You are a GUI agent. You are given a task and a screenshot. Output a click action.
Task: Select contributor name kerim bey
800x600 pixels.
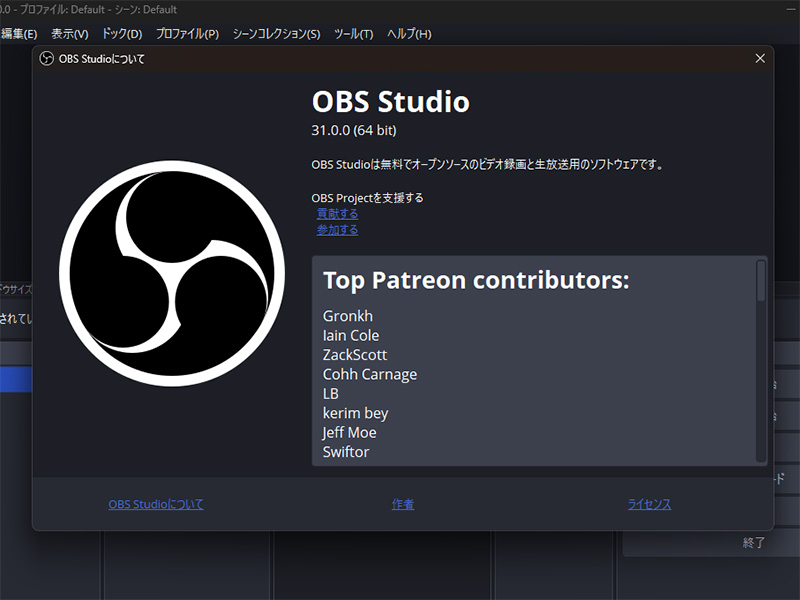[x=355, y=413]
